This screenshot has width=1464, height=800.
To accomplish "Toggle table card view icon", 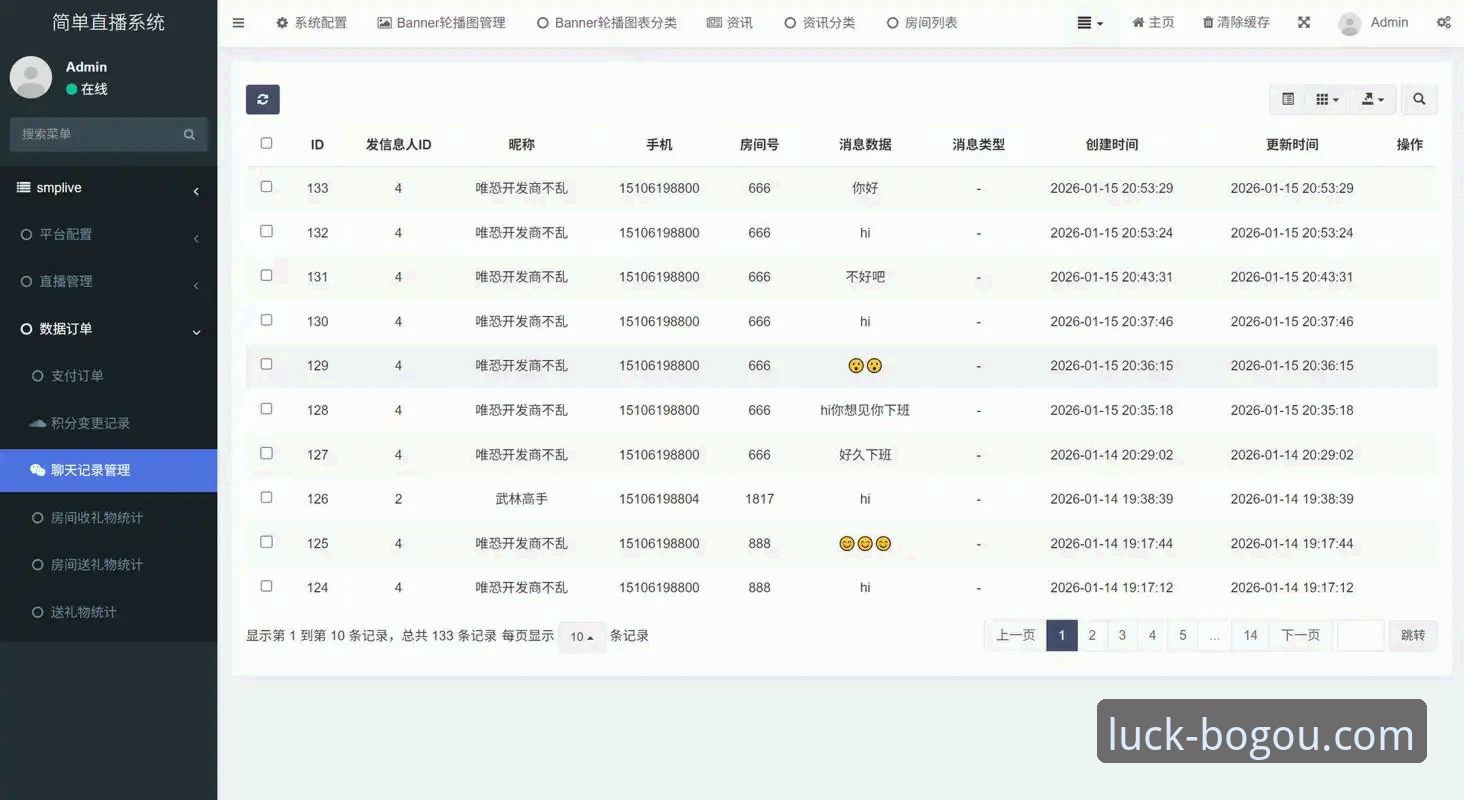I will (1288, 99).
